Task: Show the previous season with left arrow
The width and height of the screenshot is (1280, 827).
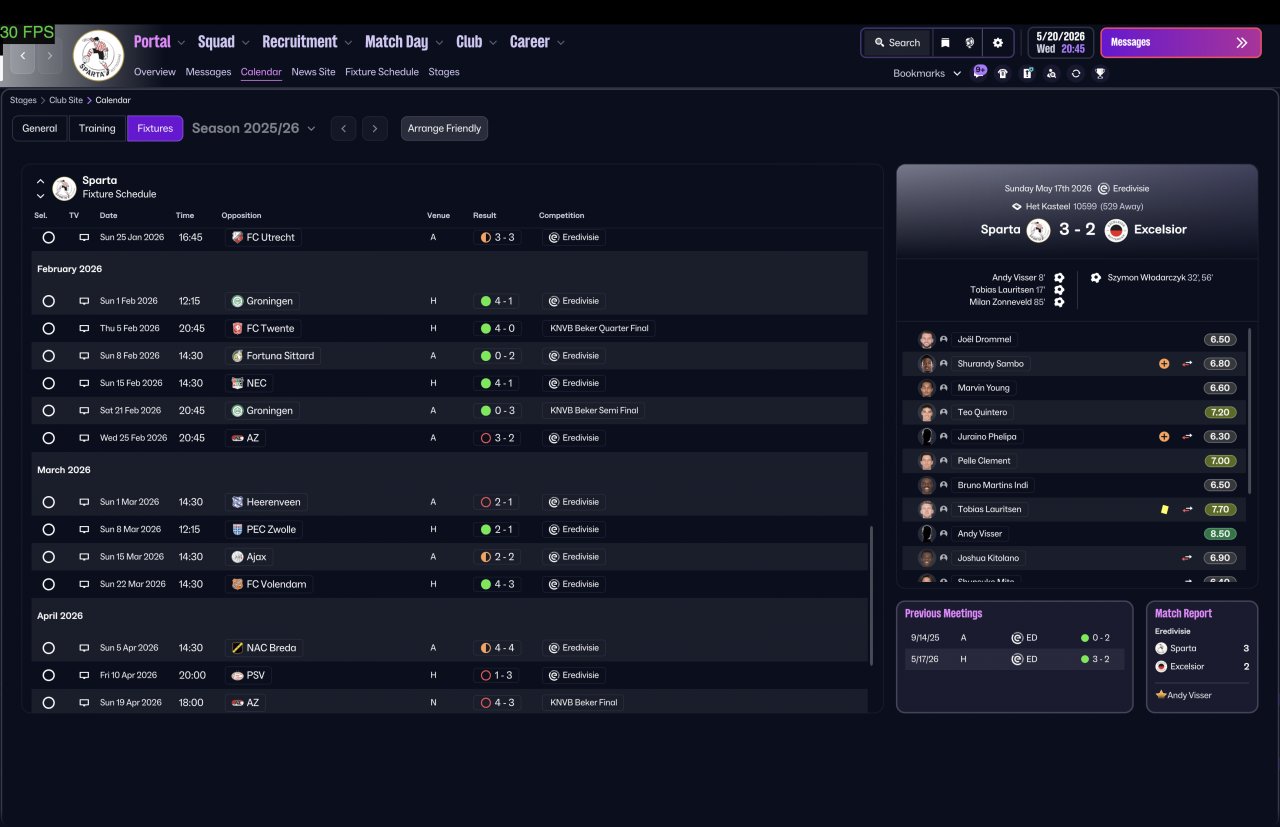Action: point(343,129)
